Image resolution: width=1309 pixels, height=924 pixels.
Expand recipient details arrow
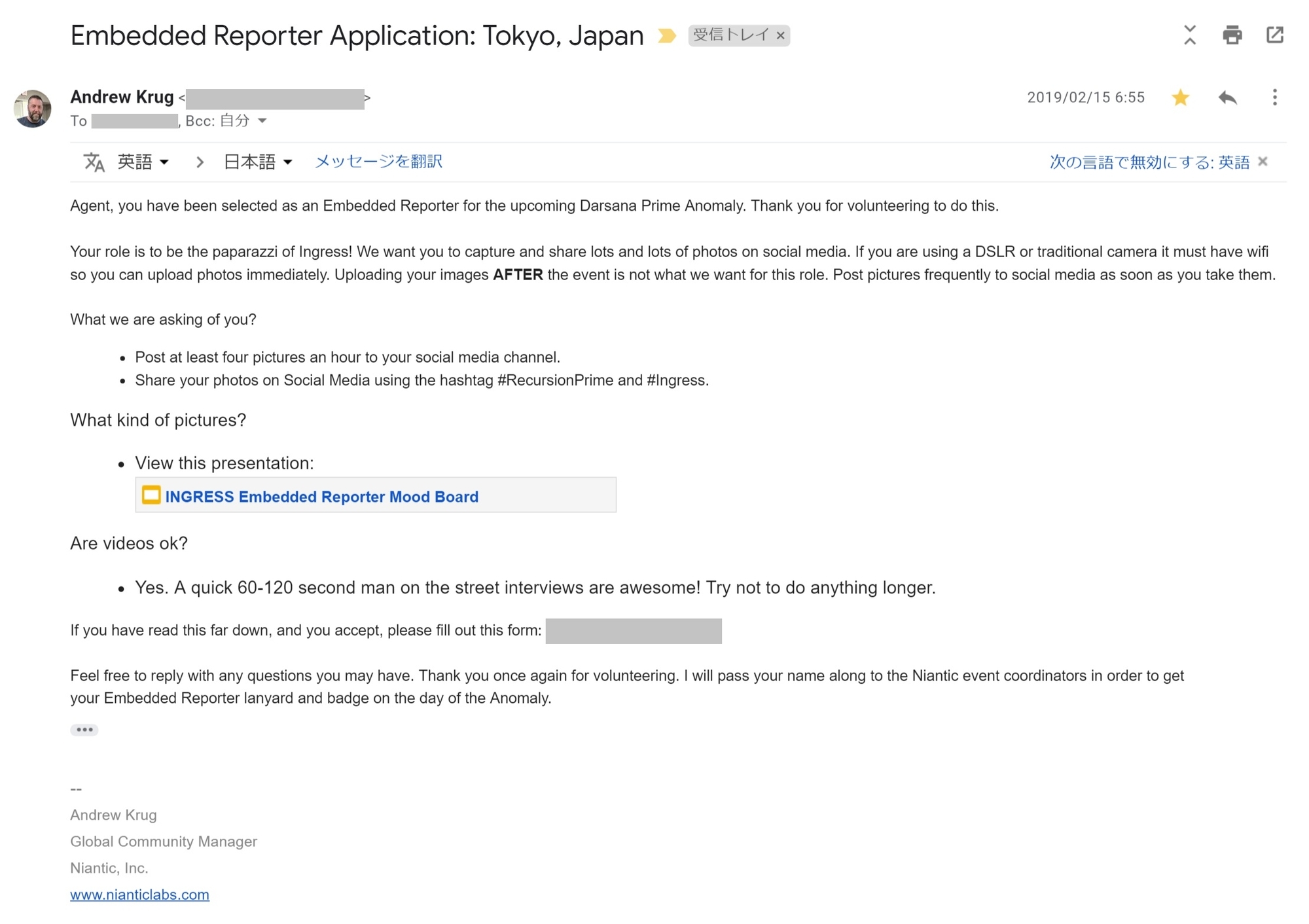coord(262,120)
